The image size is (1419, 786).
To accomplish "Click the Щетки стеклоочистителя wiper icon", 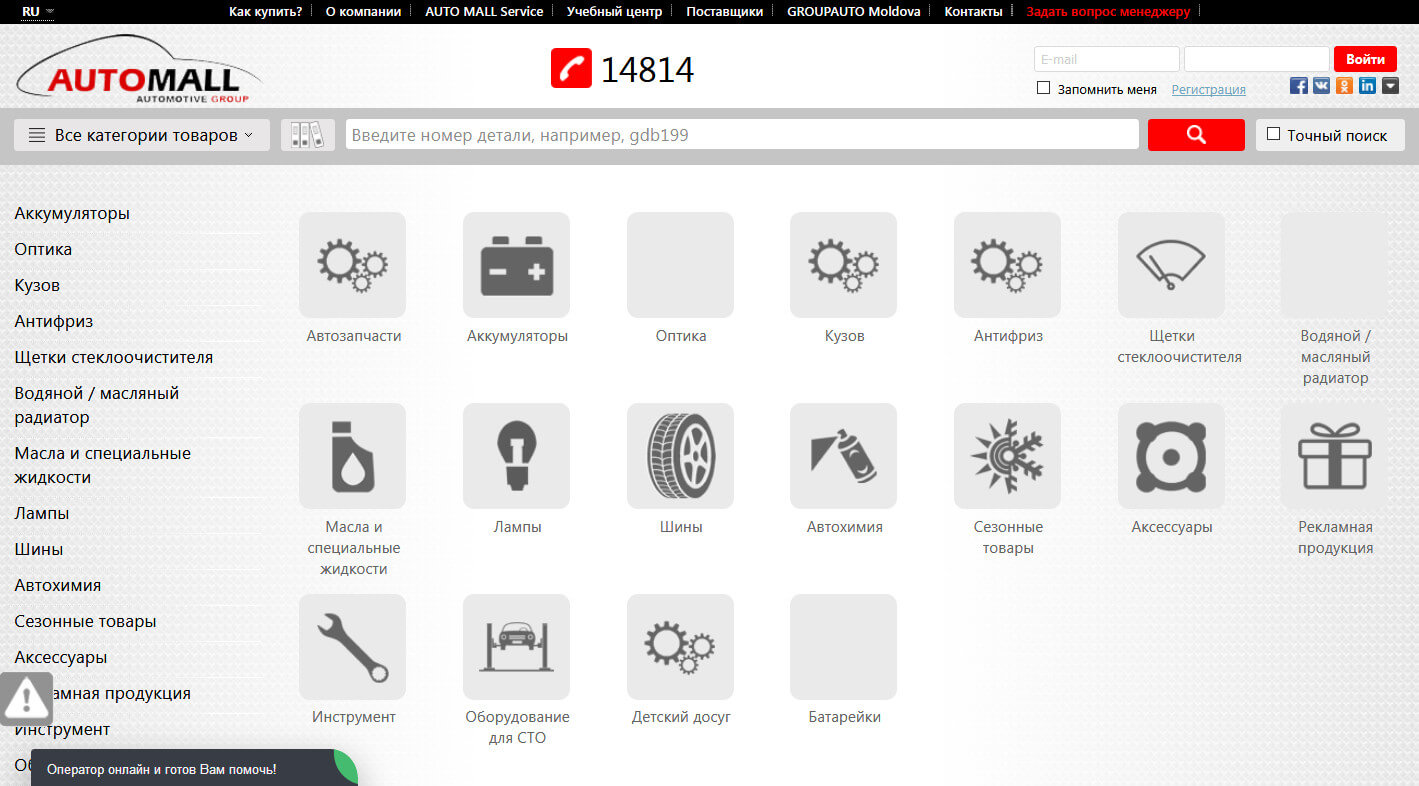I will [1171, 265].
